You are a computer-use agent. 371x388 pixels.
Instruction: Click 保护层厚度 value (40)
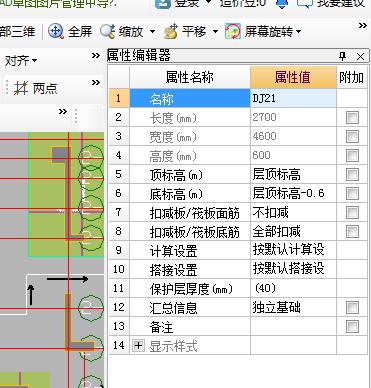[293, 288]
